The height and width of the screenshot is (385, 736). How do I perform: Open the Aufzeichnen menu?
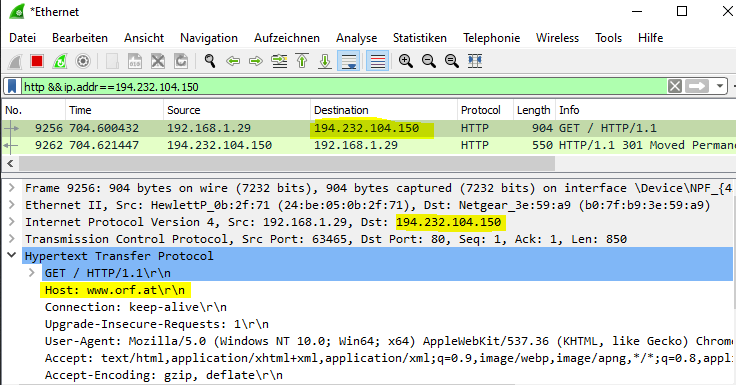[x=287, y=38]
